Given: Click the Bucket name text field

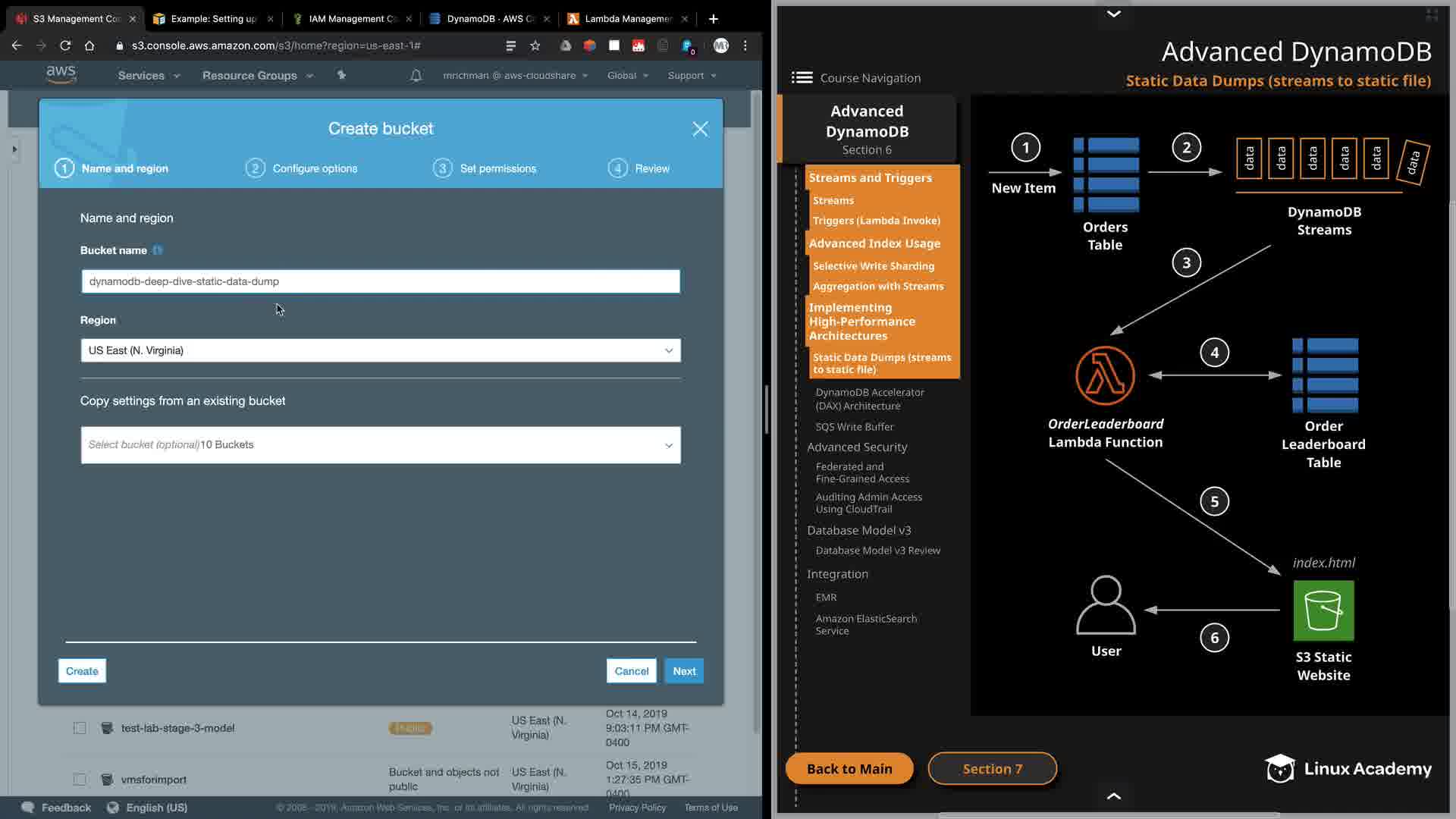Looking at the screenshot, I should coord(381,281).
